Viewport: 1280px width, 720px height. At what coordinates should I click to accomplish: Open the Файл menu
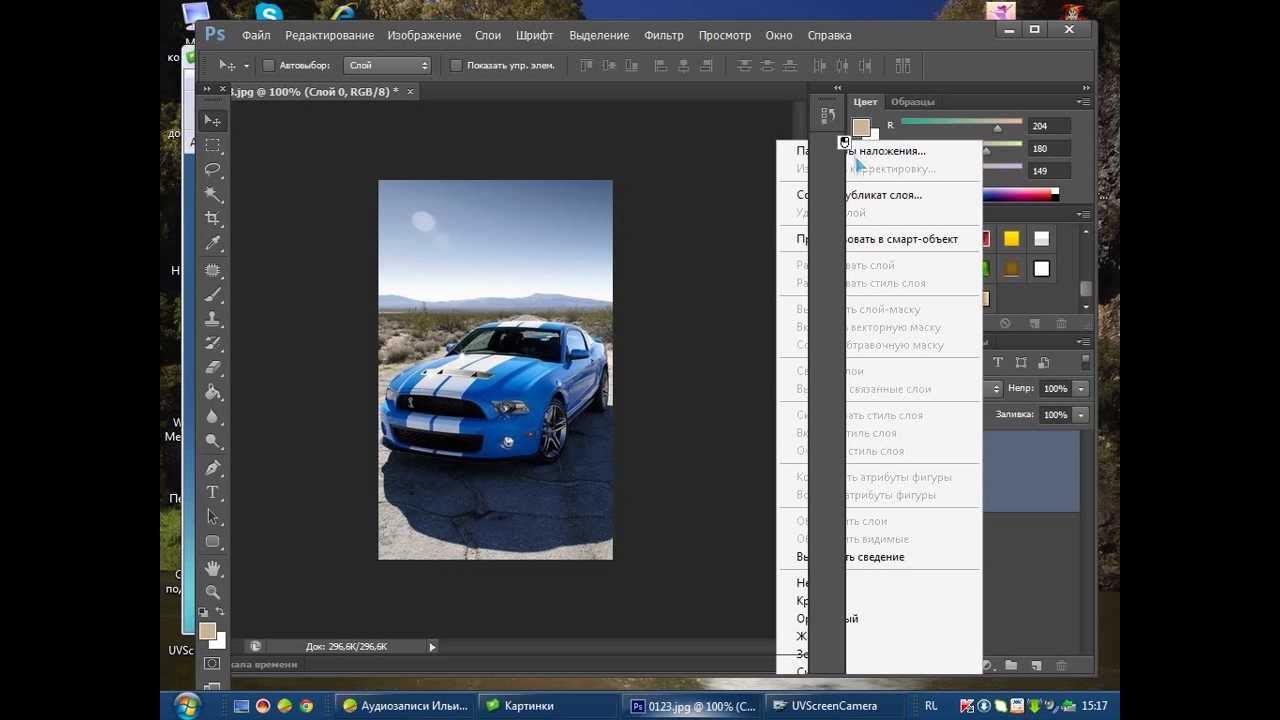click(x=256, y=35)
